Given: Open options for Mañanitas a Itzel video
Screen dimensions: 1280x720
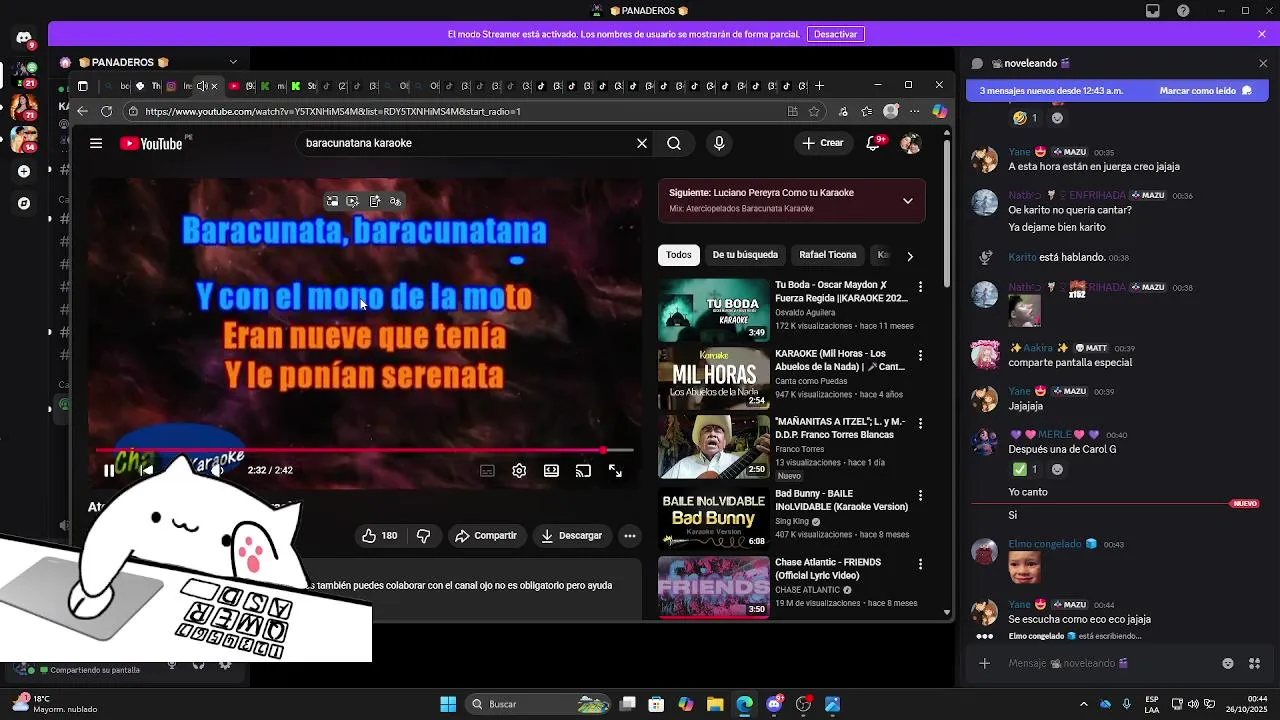Looking at the screenshot, I should click(x=920, y=424).
